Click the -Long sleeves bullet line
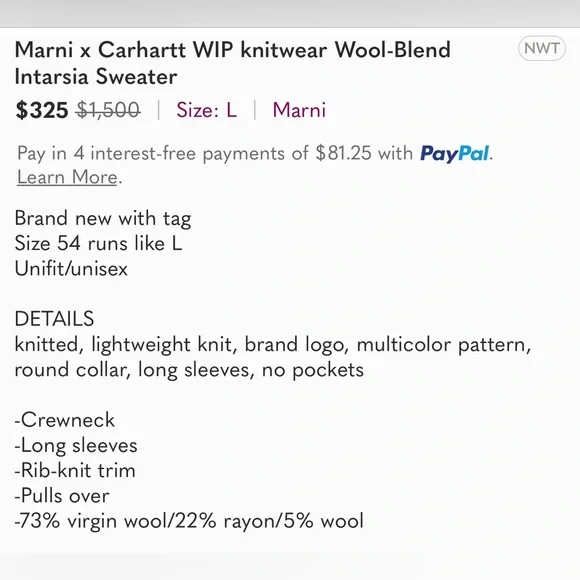580x580 pixels. 76,445
